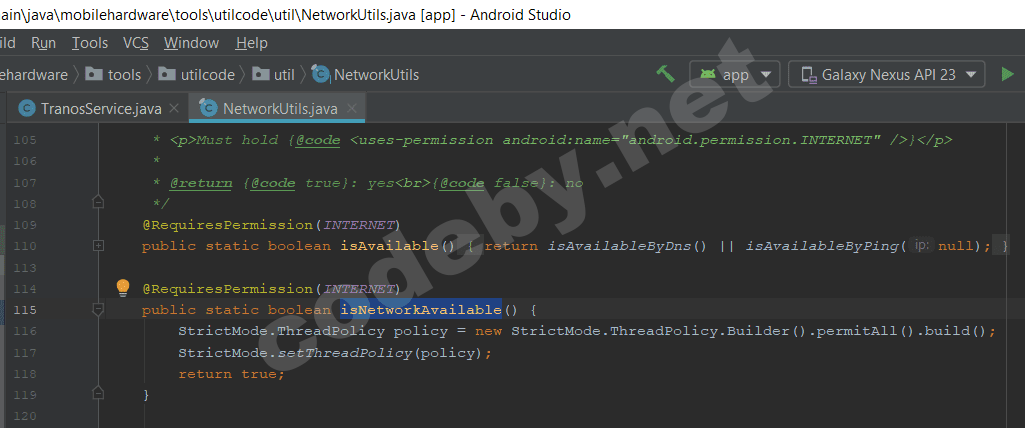Viewport: 1025px width, 428px height.
Task: Open the Run menu
Action: [44, 43]
